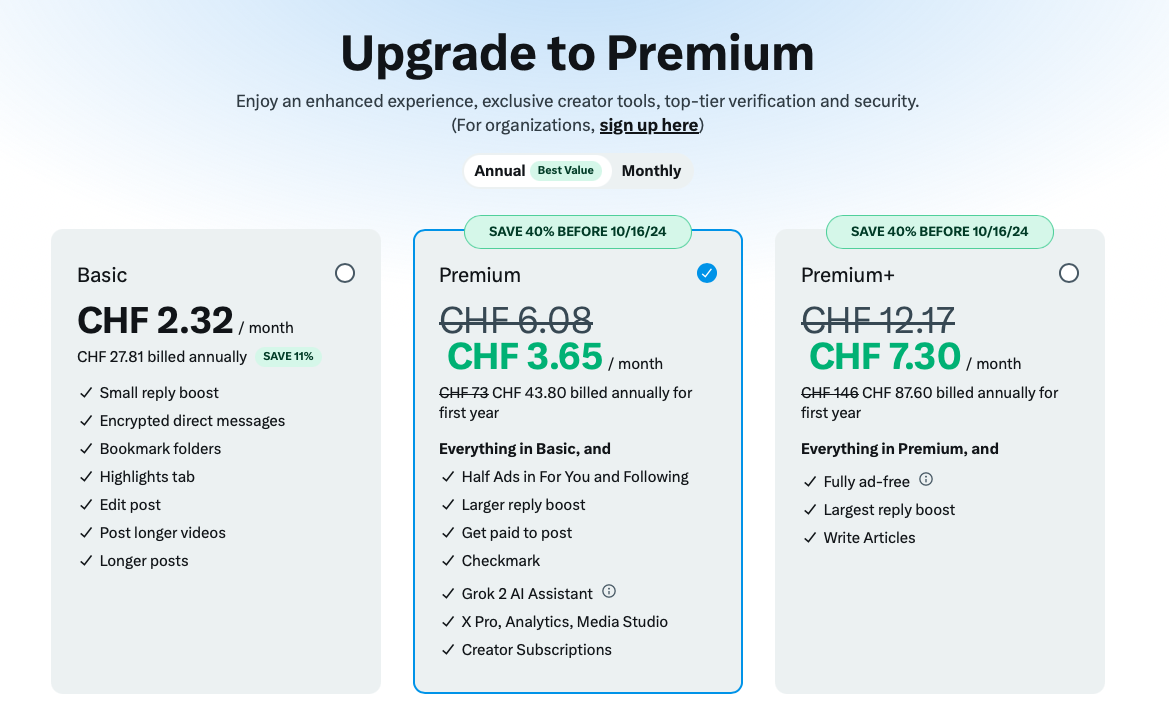The width and height of the screenshot is (1169, 722).
Task: Select the Premium+ plan radio button
Action: click(1069, 273)
